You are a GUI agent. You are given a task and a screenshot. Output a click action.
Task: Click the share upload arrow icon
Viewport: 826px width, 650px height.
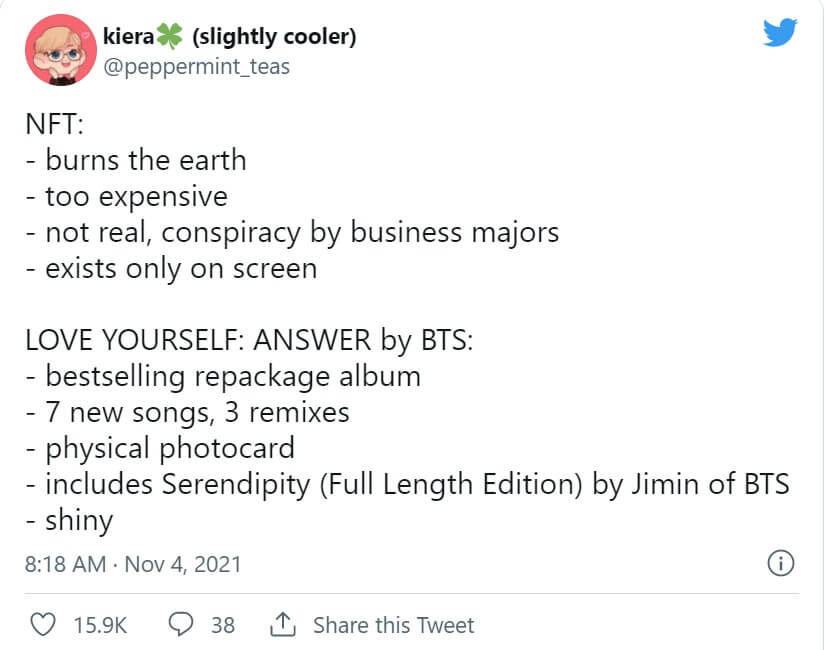pos(282,625)
